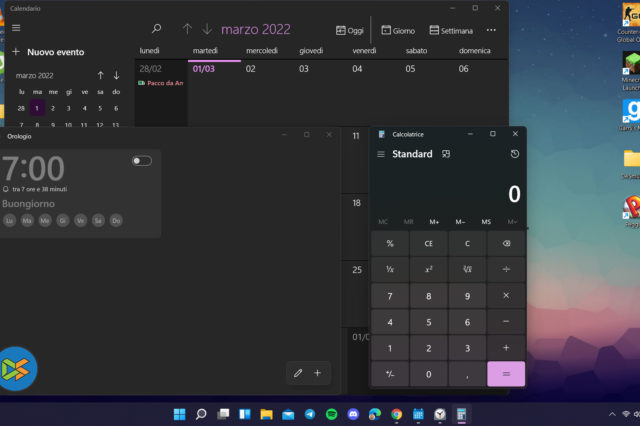This screenshot has width=640, height=426.
Task: Click the equals key on Calculator
Action: [x=506, y=374]
